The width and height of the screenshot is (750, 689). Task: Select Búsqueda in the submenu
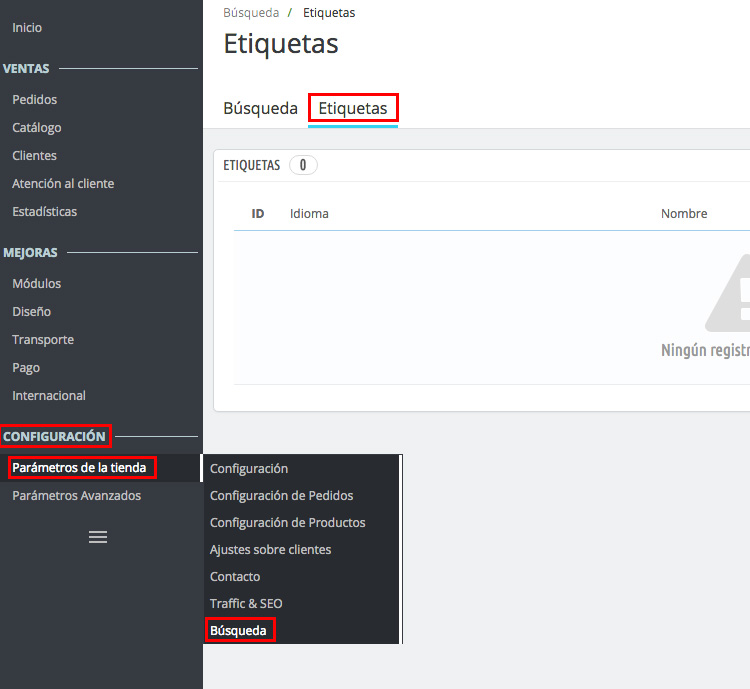click(x=238, y=631)
